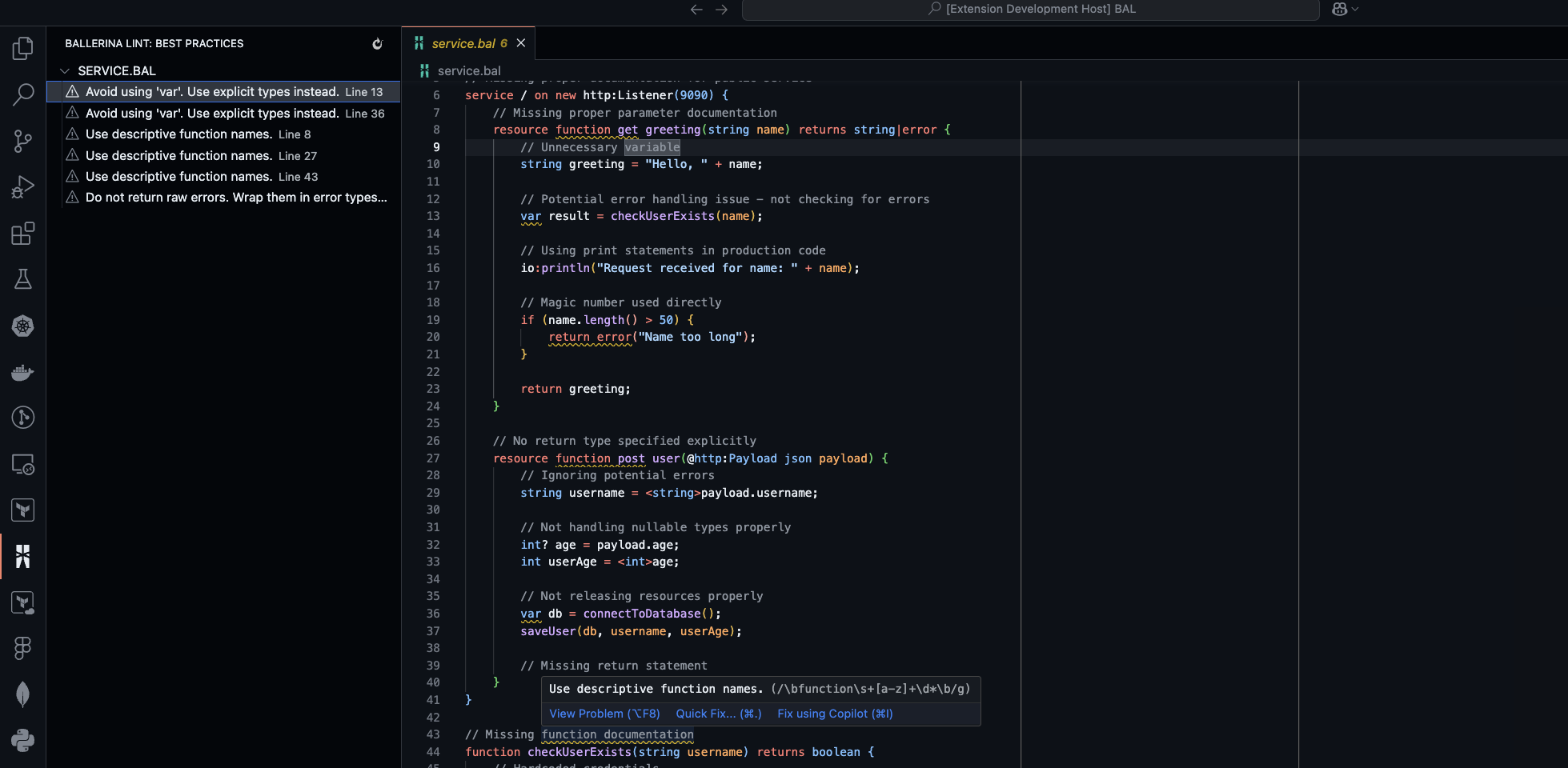Select the 'Avoid using var' Line 36 warning
1568x768 pixels.
click(x=223, y=114)
